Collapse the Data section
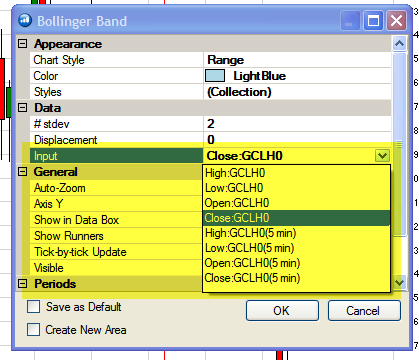 click(22, 108)
